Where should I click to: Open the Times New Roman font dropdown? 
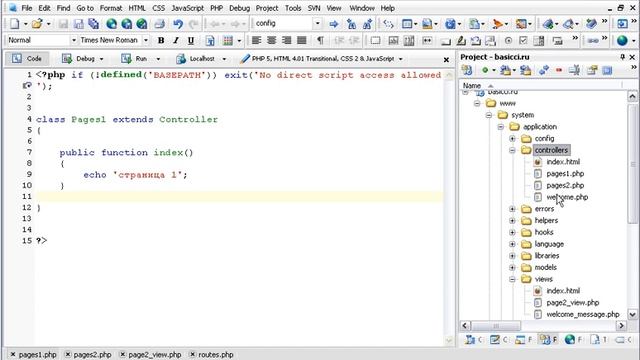point(146,40)
